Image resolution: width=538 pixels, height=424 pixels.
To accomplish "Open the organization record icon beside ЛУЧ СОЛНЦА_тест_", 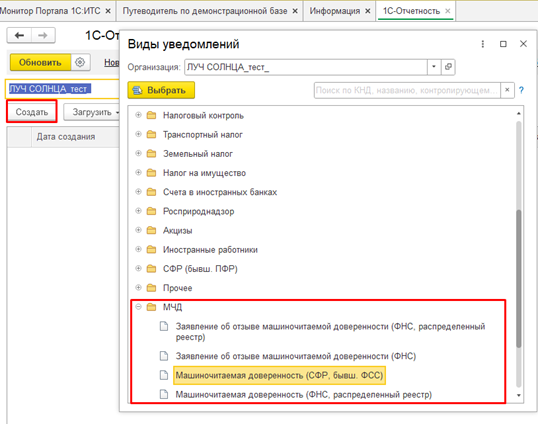I will [x=448, y=67].
